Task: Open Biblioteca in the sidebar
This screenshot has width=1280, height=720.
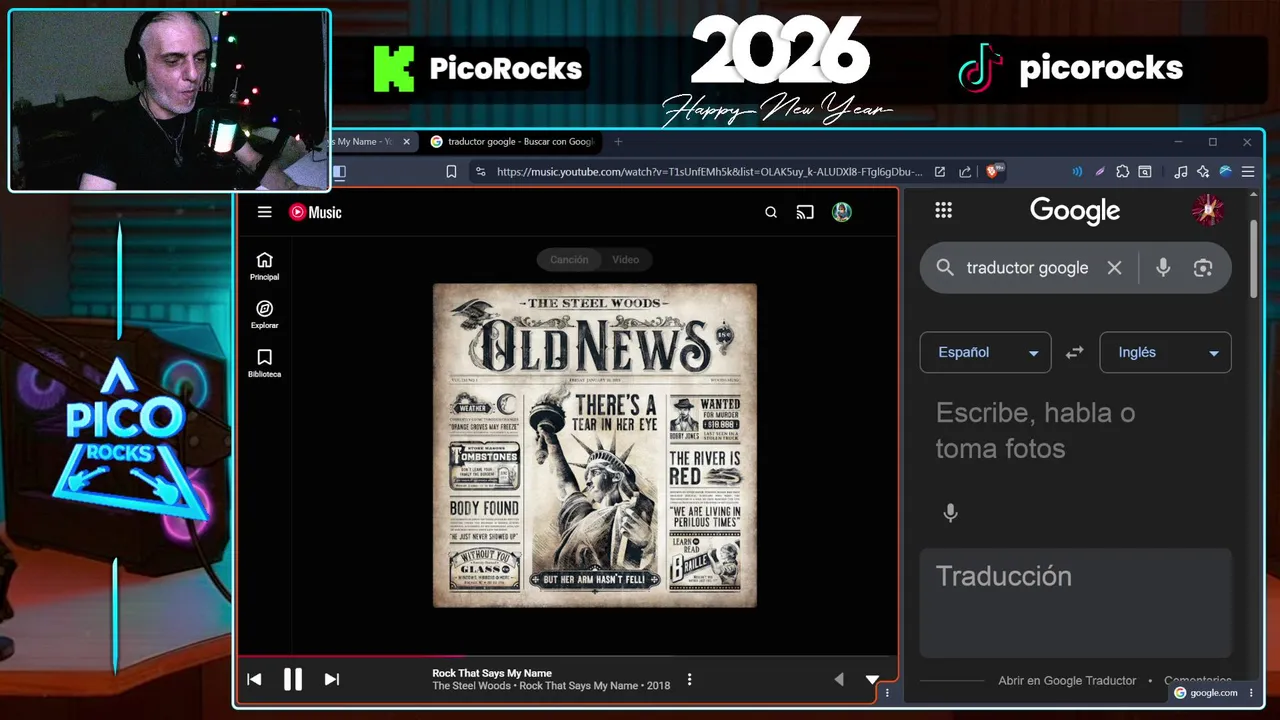Action: tap(264, 363)
